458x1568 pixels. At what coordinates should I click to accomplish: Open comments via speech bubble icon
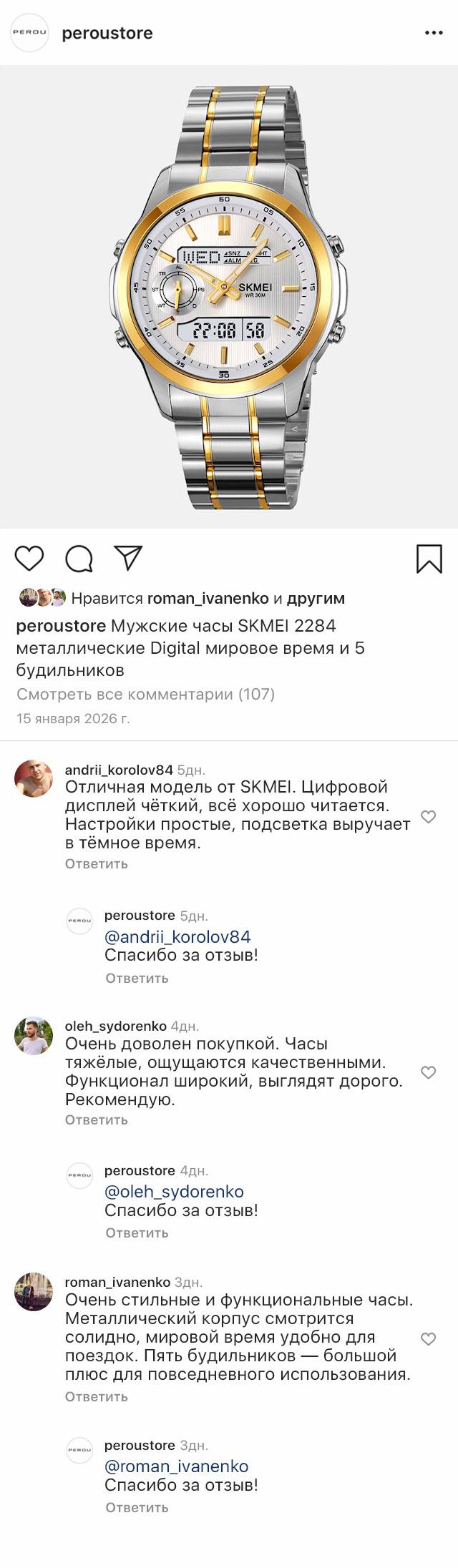pos(79,559)
